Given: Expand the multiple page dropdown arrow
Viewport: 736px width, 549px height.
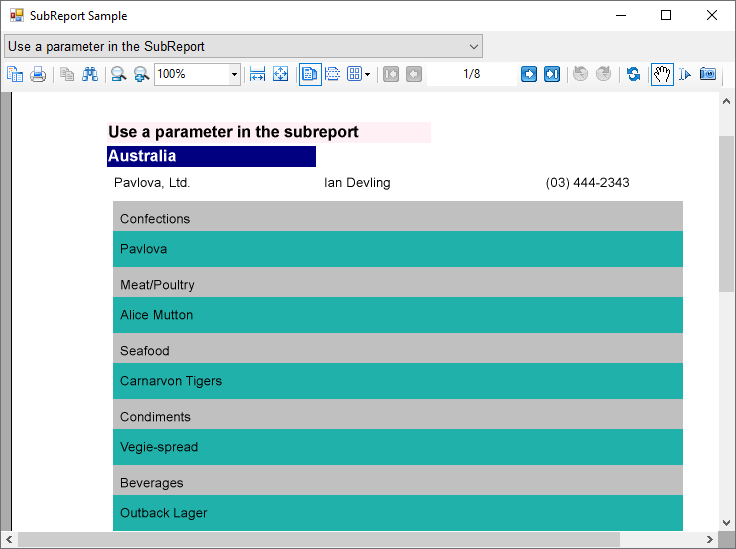Looking at the screenshot, I should pyautogui.click(x=368, y=74).
